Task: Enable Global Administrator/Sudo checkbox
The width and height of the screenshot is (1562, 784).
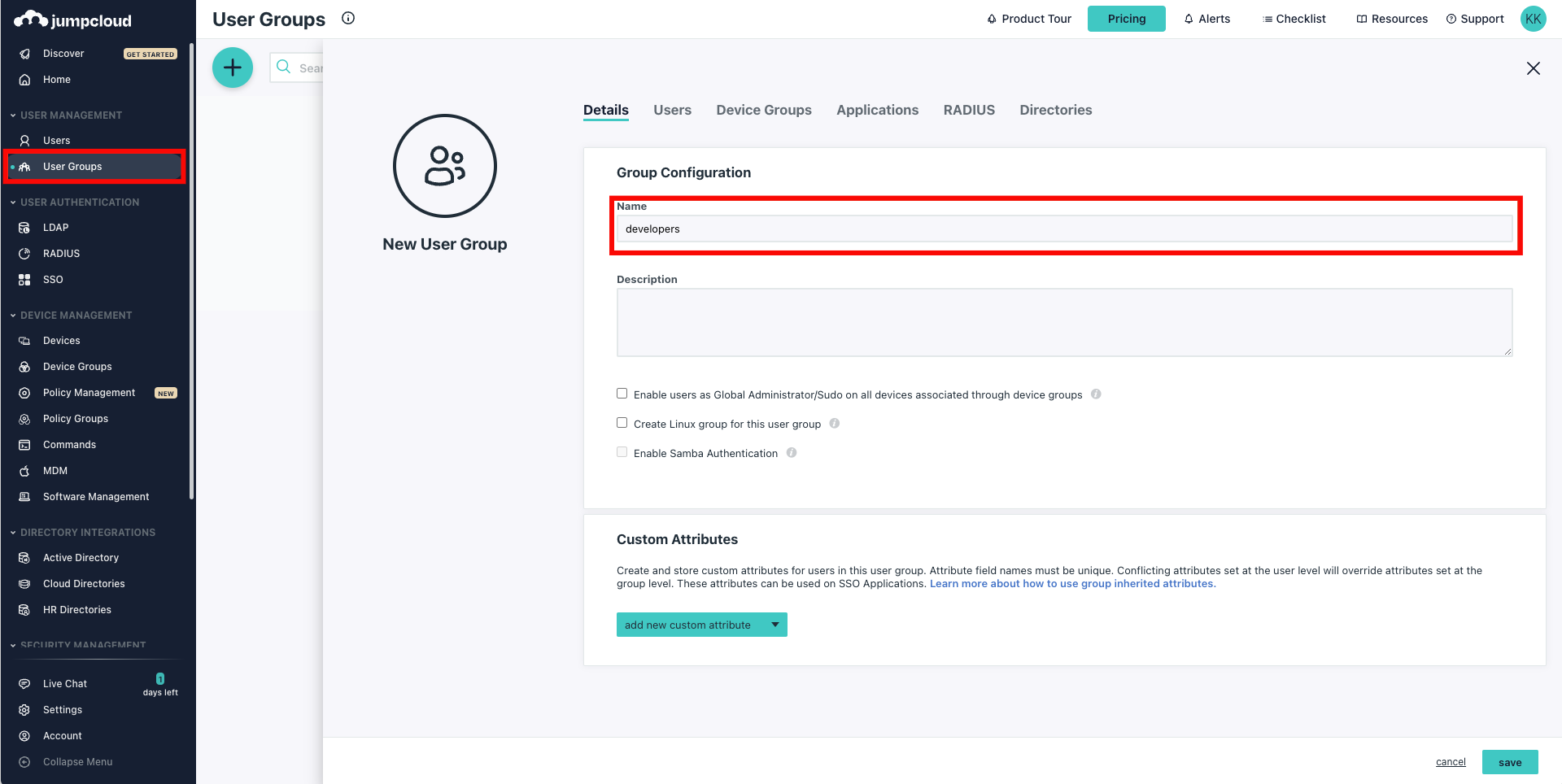Action: point(622,394)
